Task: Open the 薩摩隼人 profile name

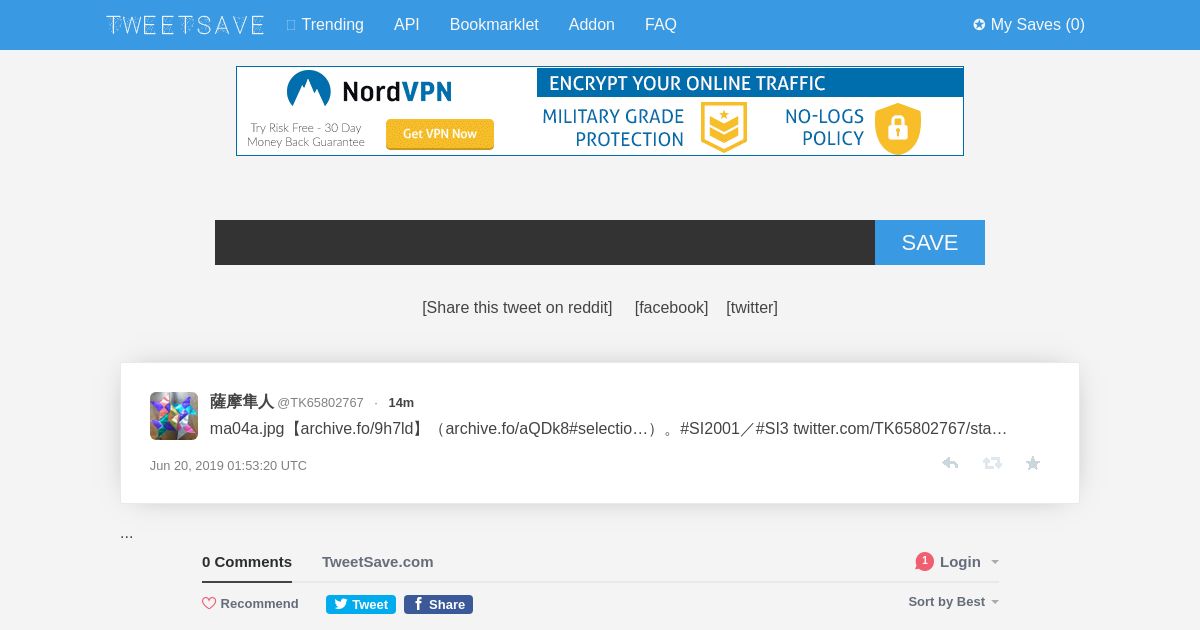Action: click(241, 402)
